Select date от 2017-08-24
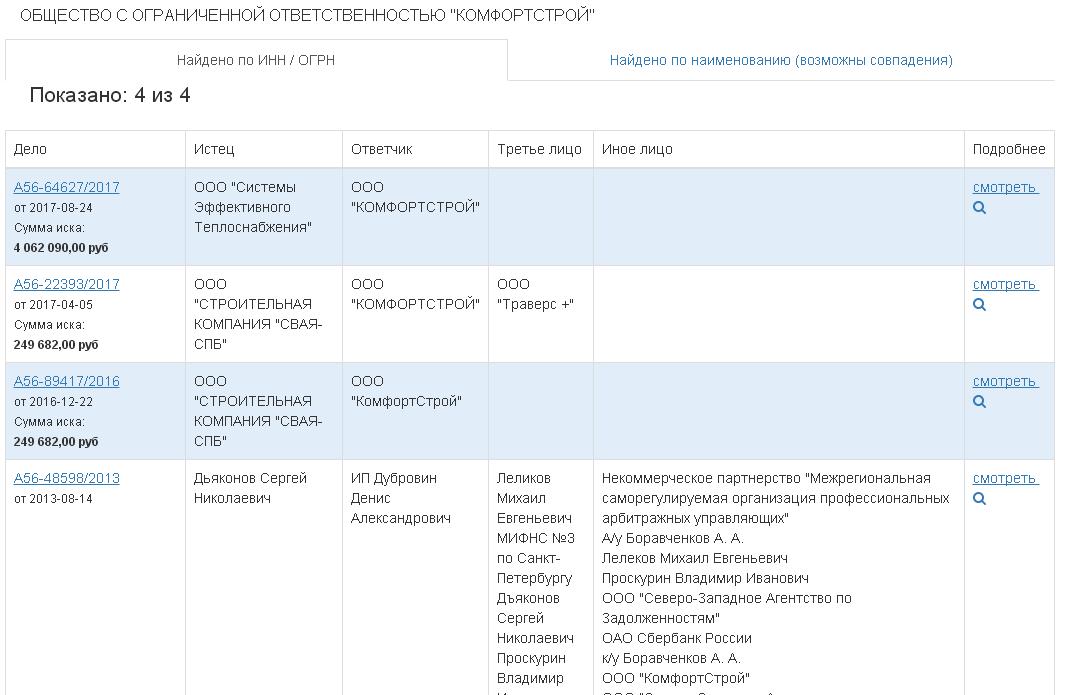This screenshot has height=695, width=1078. (x=53, y=208)
